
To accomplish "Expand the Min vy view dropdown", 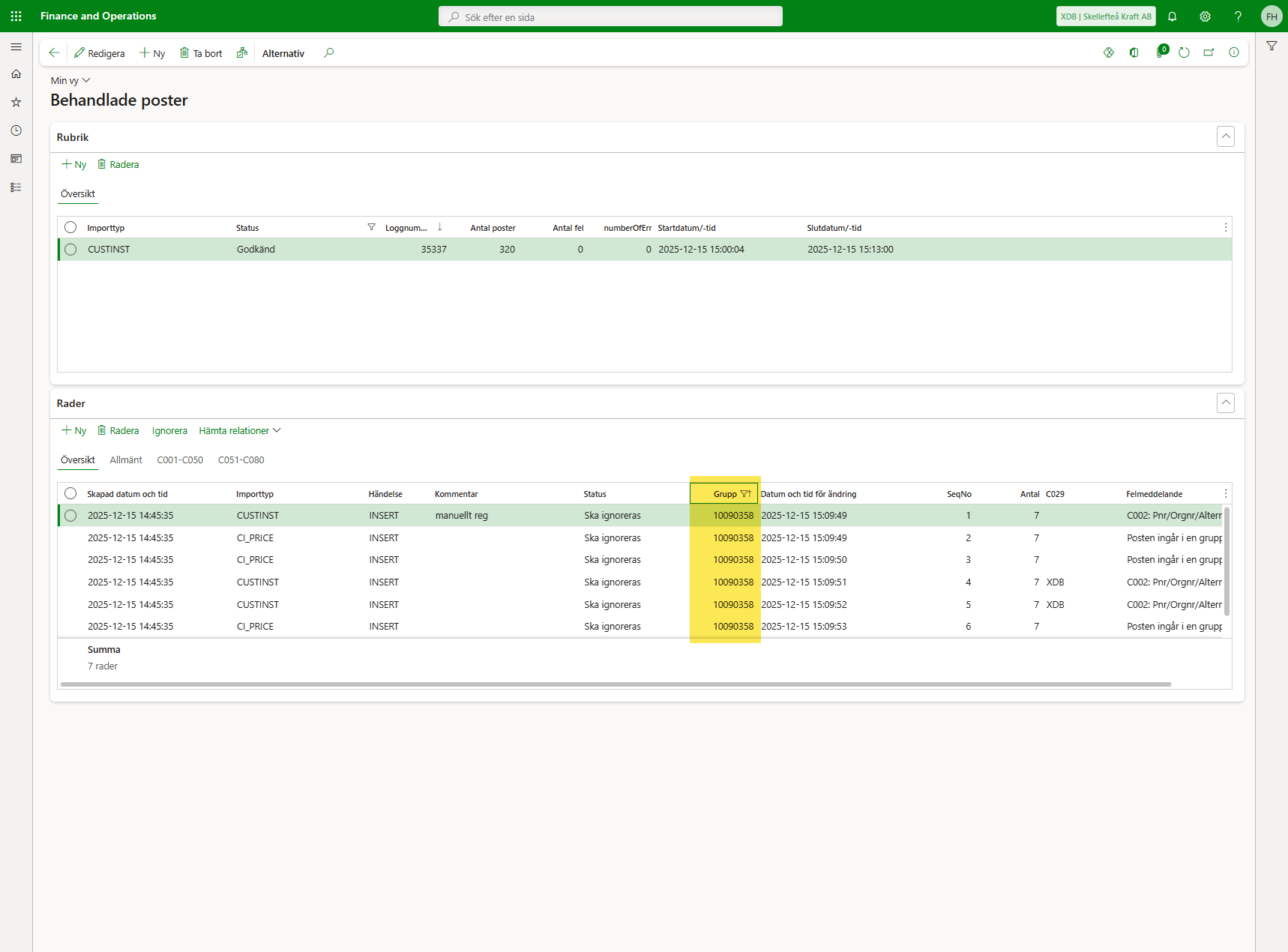I will [70, 81].
